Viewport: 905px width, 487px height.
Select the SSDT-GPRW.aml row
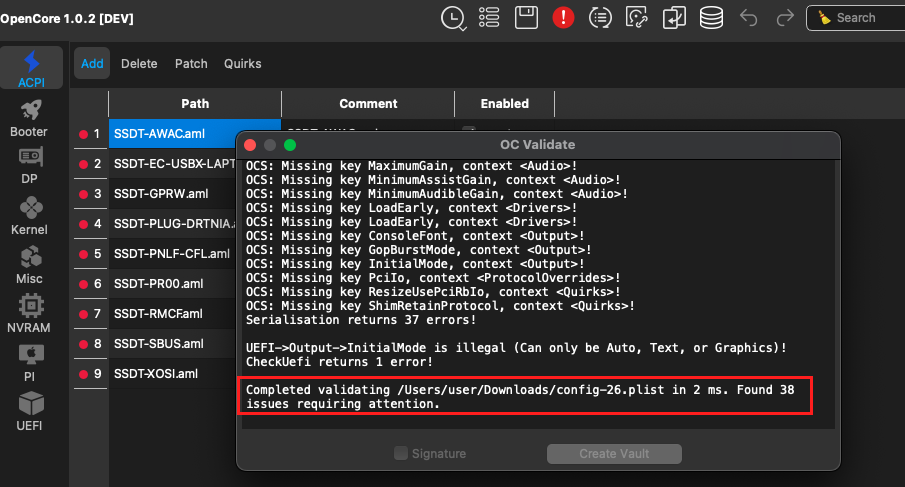click(173, 194)
